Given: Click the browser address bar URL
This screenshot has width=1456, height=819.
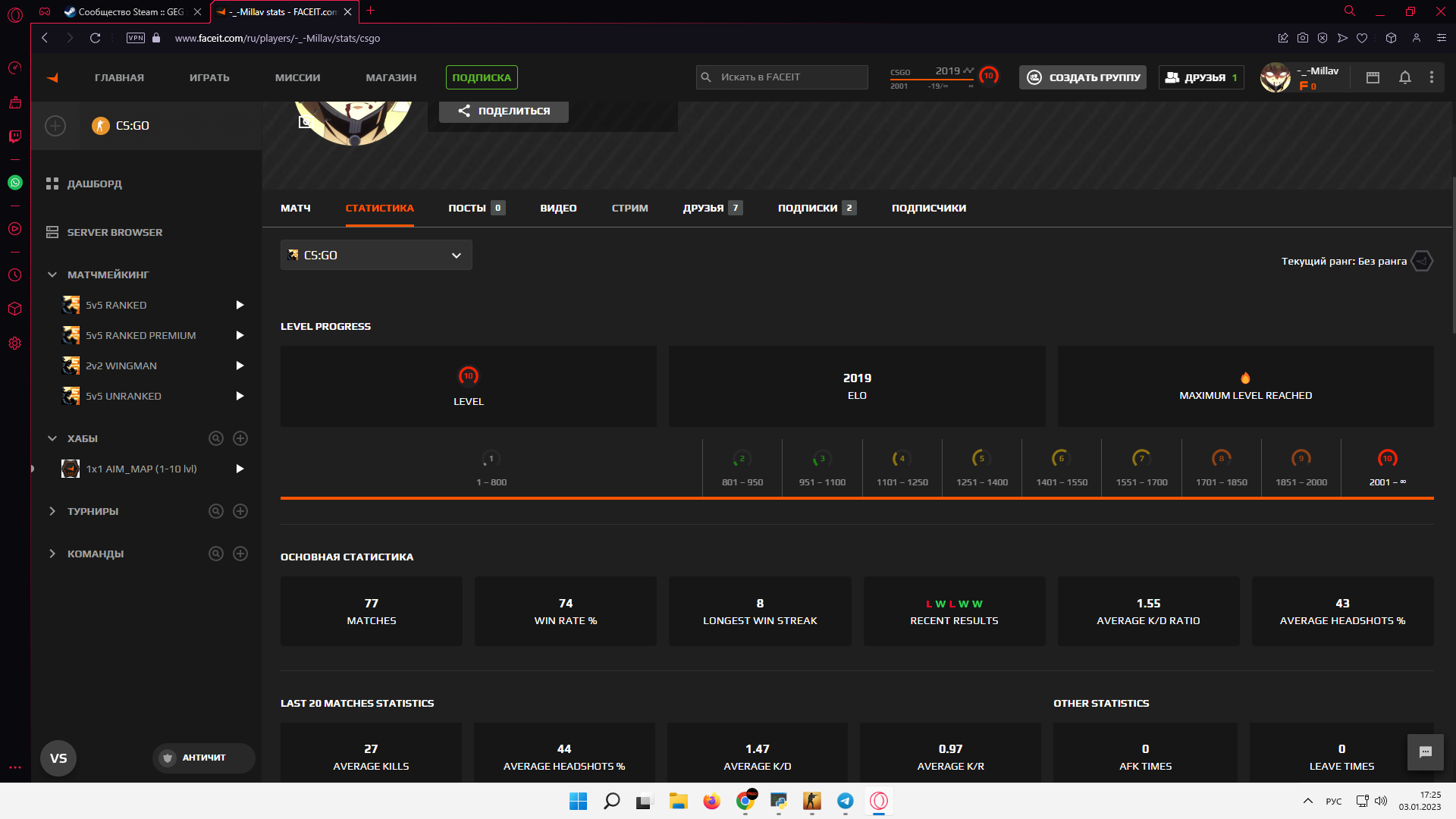Looking at the screenshot, I should [277, 38].
